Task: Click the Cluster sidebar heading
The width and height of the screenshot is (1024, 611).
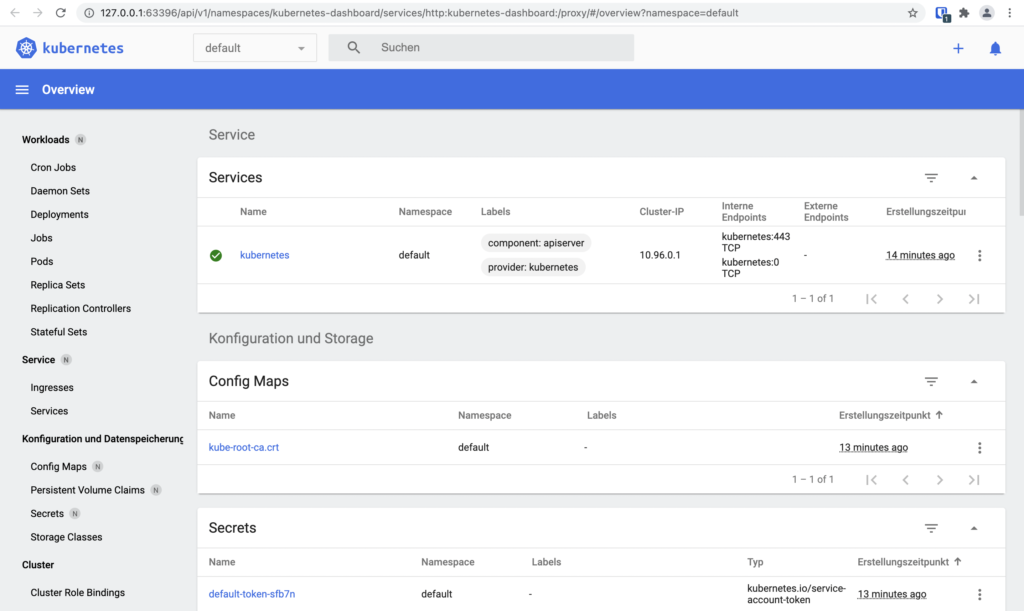Action: coord(38,565)
